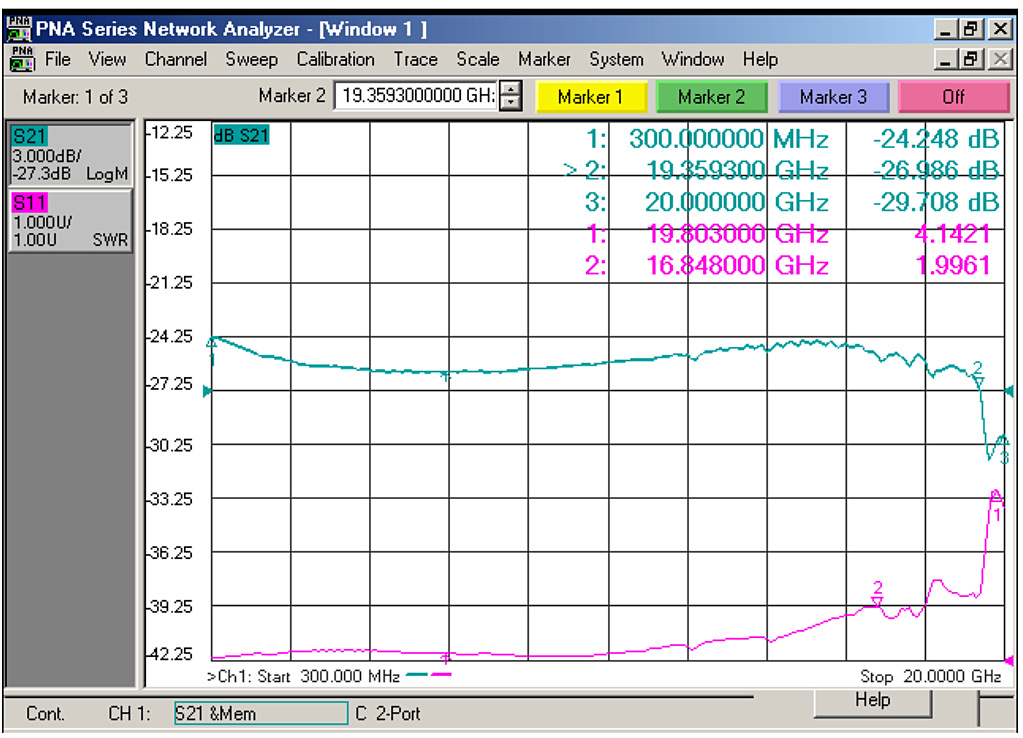Open the Calibration menu
1023x738 pixels.
tap(335, 60)
